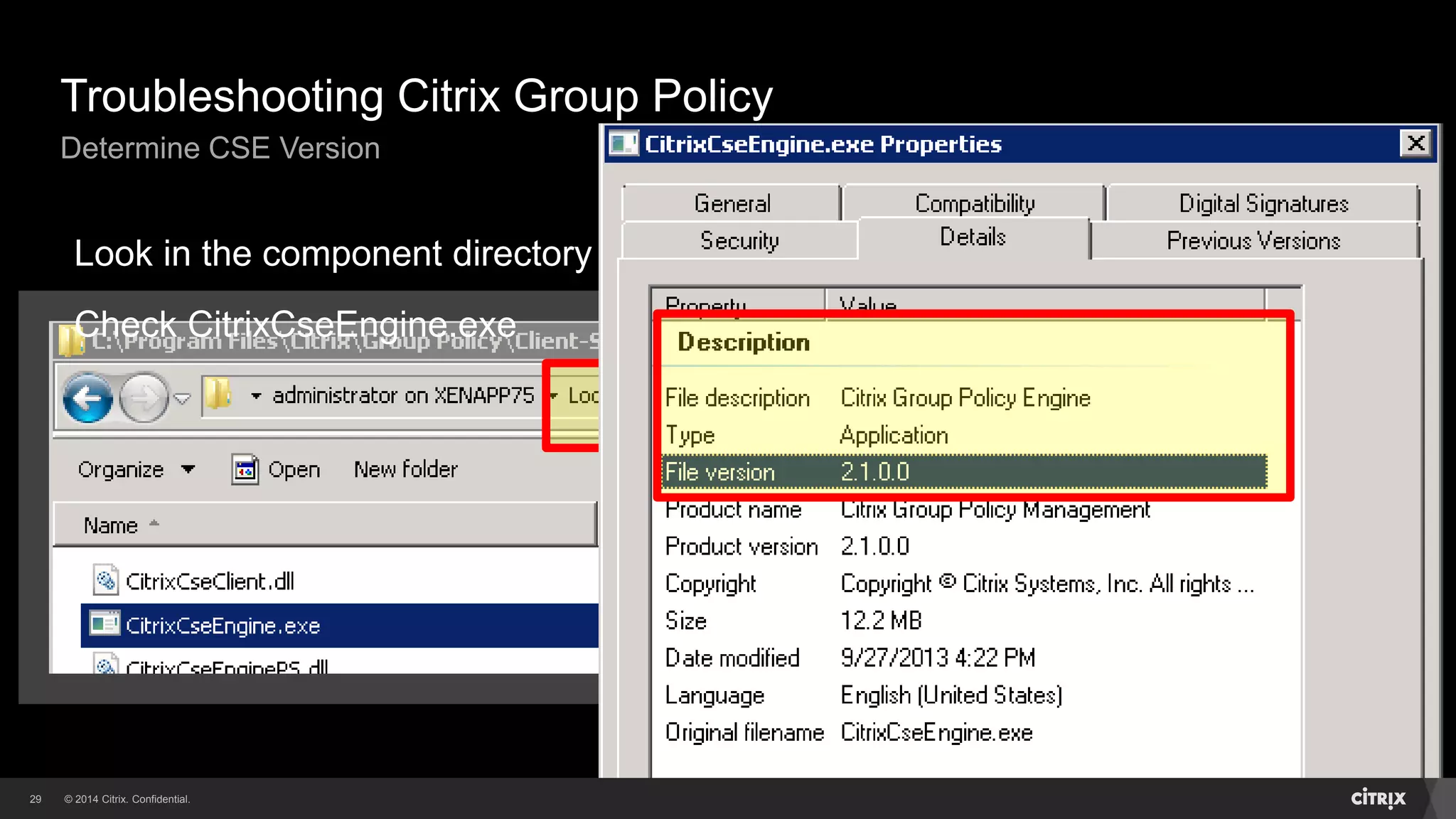Sort files by the Name column header
The width and height of the screenshot is (1456, 819).
click(325, 525)
